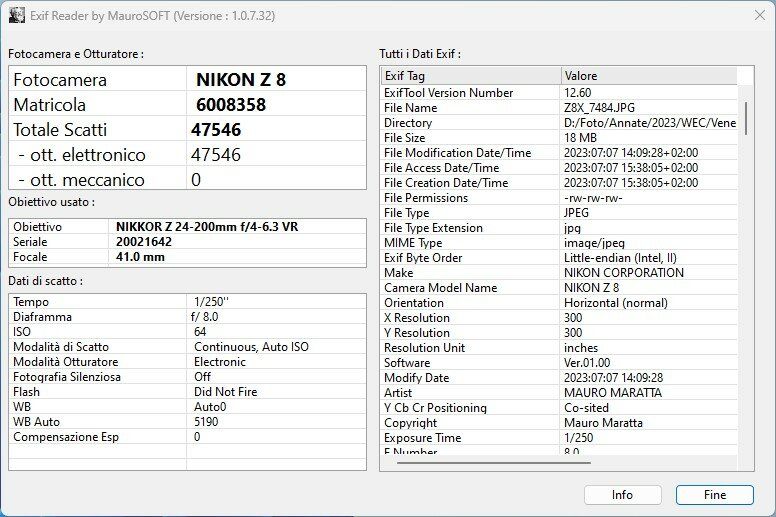
Task: Click the Exif Reader app icon in title bar
Action: tap(16, 15)
